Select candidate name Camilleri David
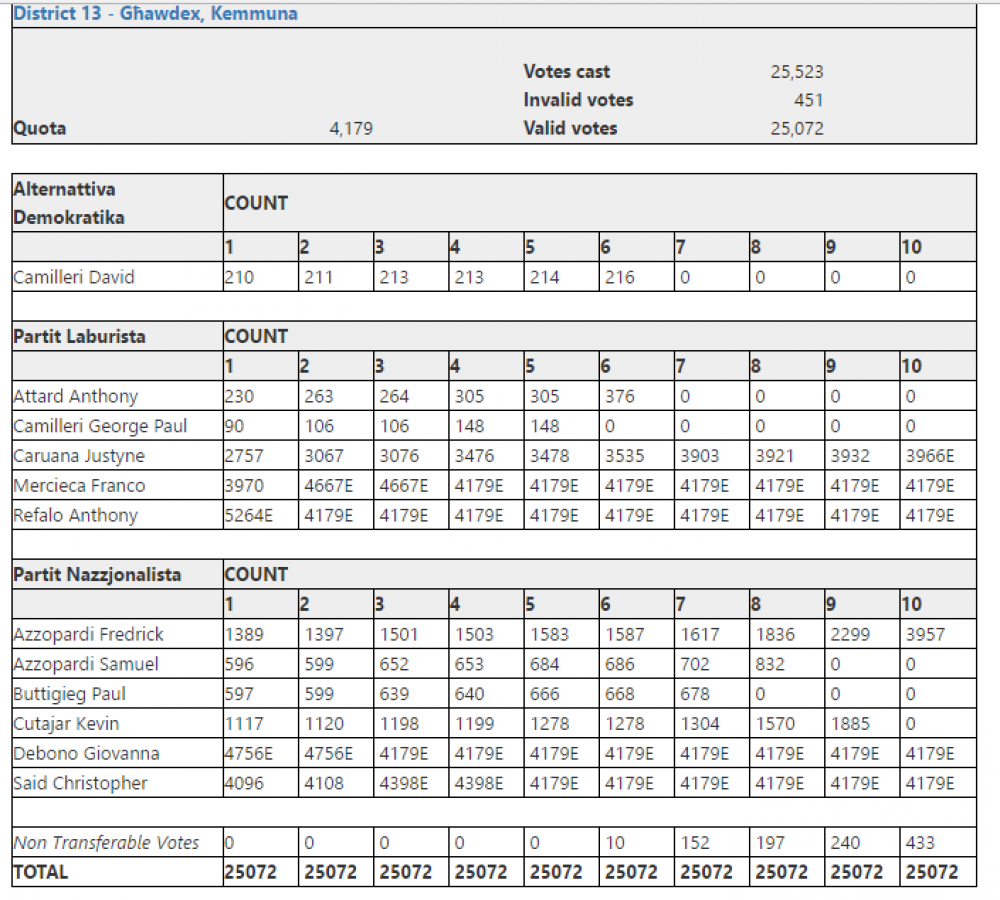The height and width of the screenshot is (900, 1000). (x=74, y=277)
